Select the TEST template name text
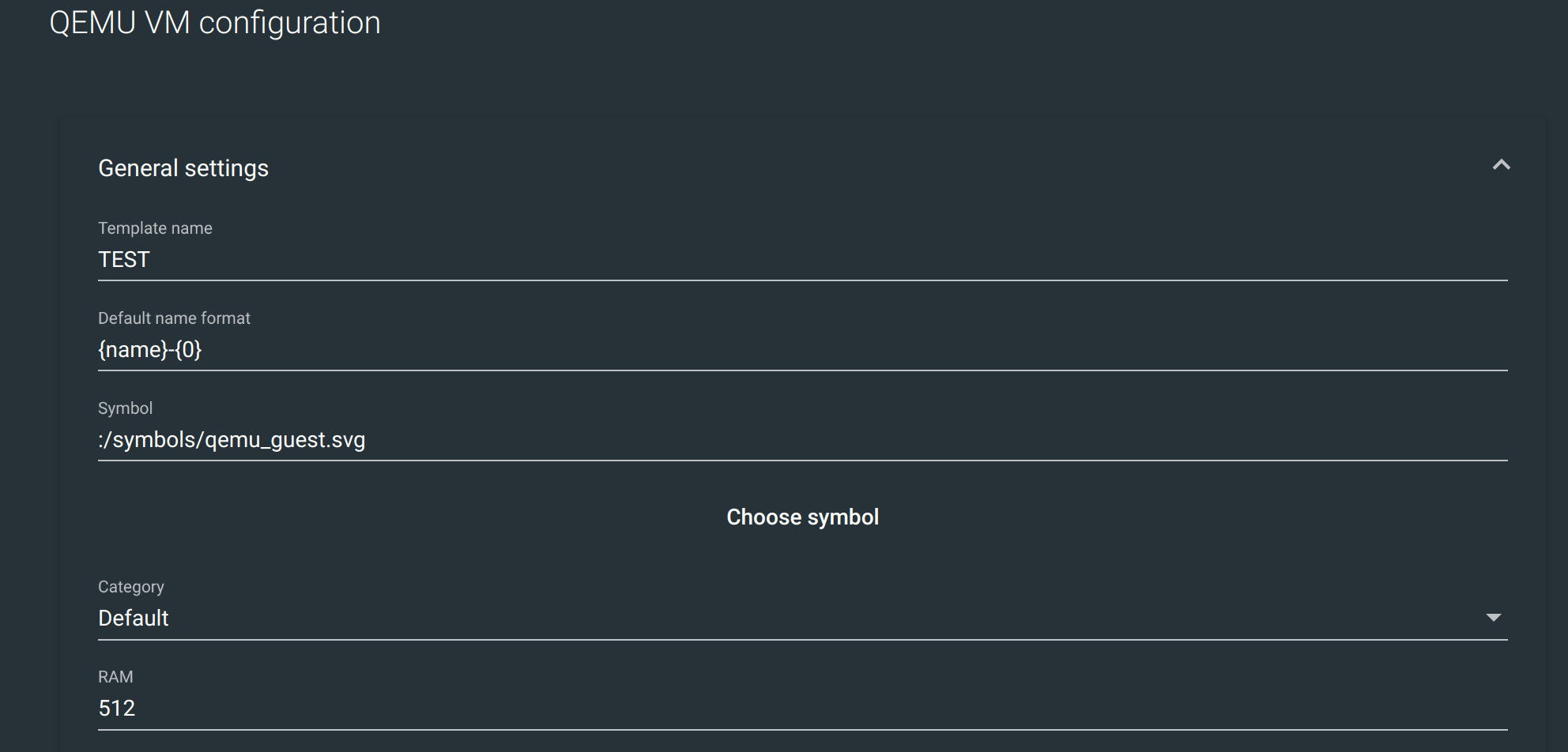 (x=123, y=259)
